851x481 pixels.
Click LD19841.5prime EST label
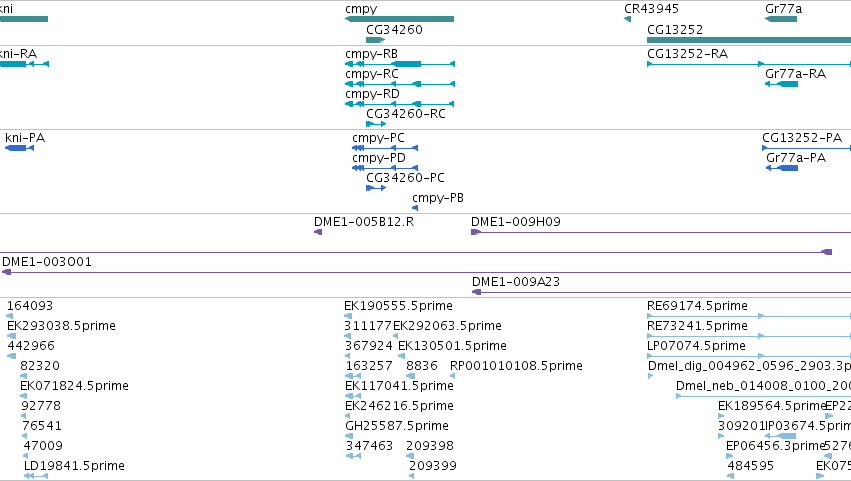(74, 466)
